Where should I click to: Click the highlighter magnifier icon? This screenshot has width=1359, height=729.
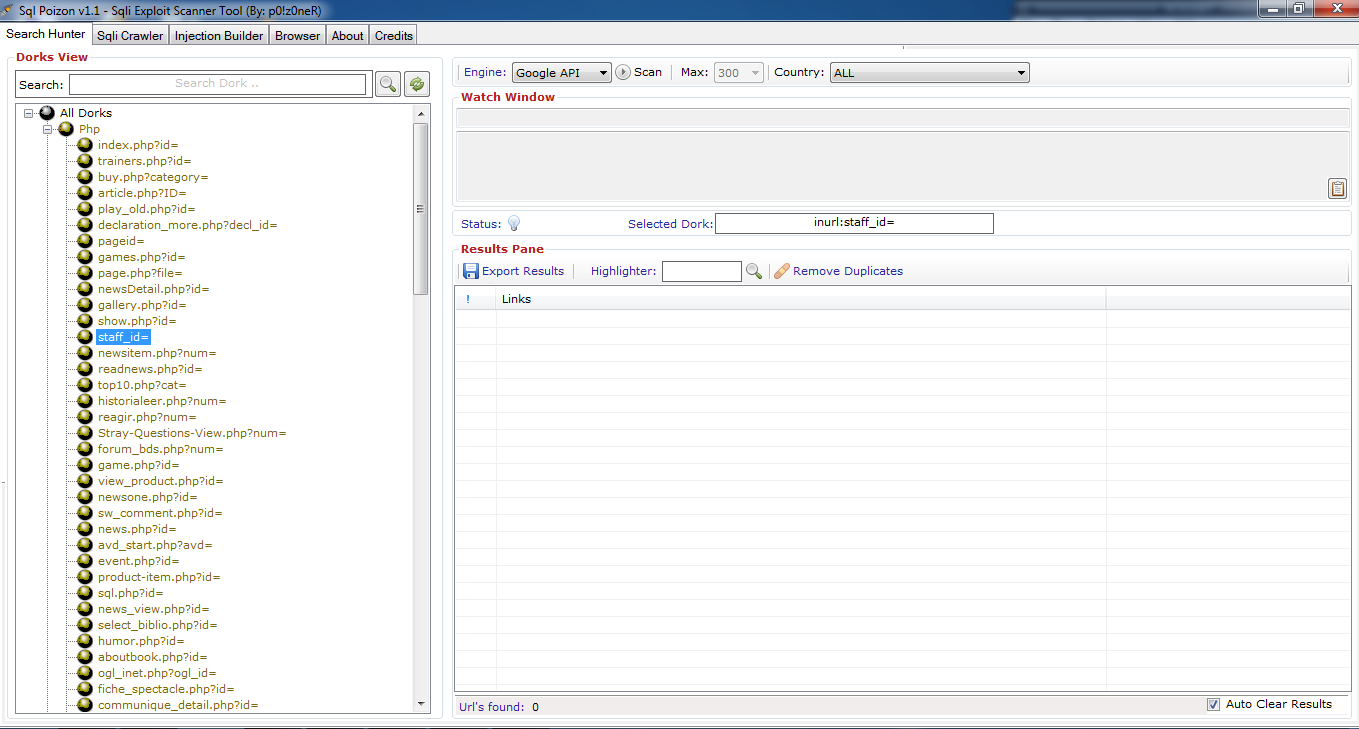pos(754,271)
